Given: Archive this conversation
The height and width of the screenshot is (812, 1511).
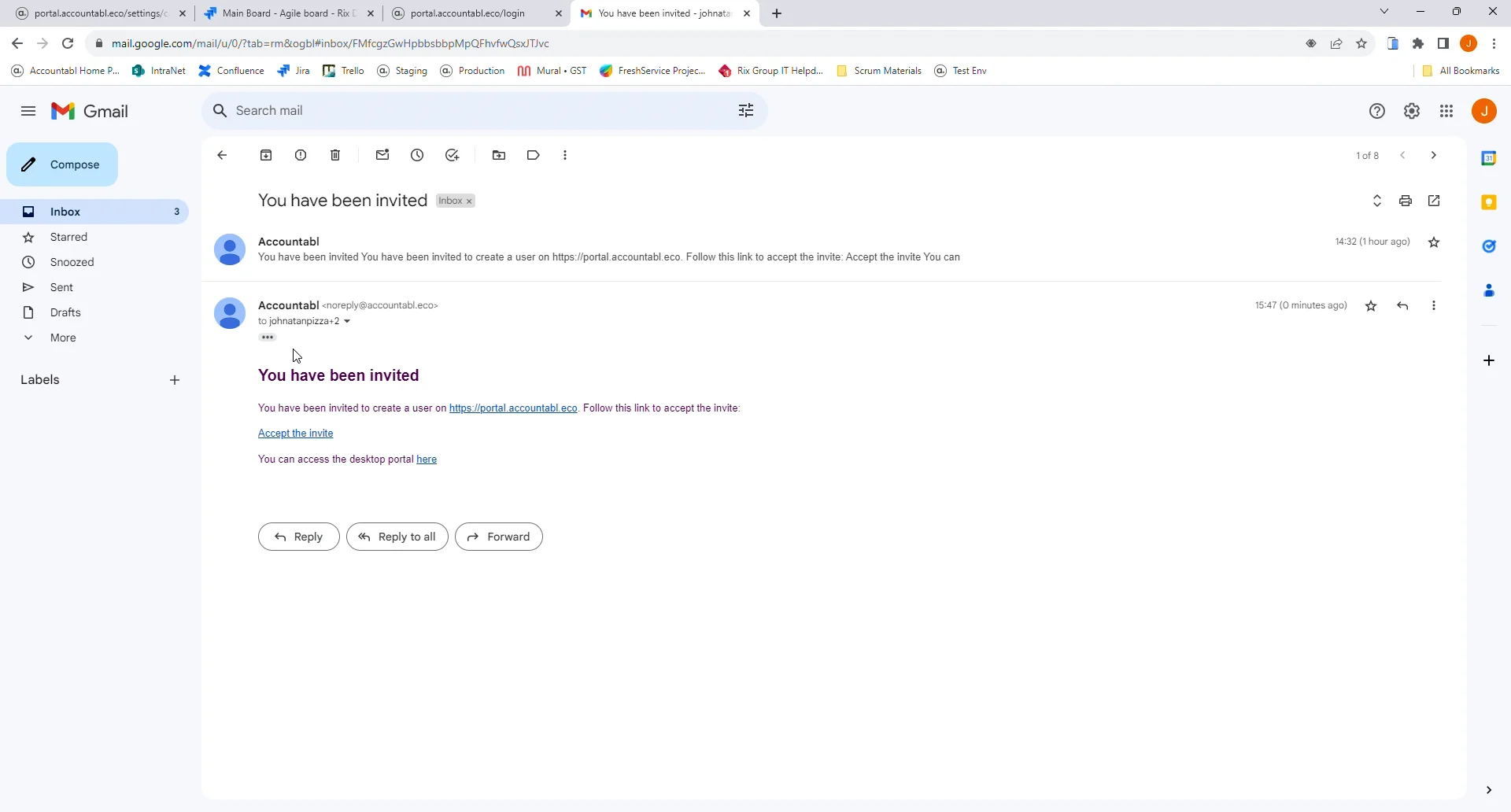Looking at the screenshot, I should click(x=266, y=156).
